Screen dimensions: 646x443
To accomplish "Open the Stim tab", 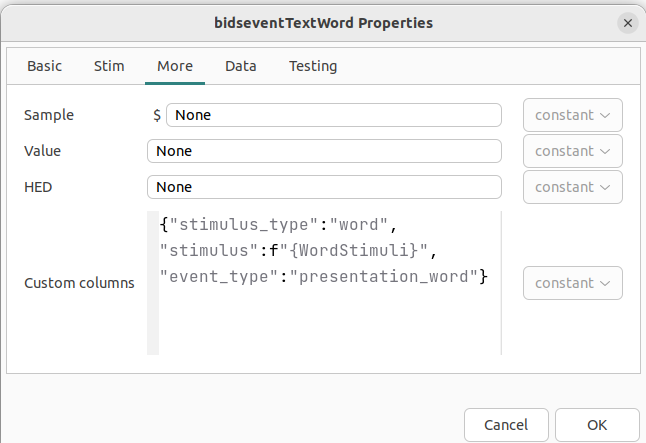I will click(109, 66).
